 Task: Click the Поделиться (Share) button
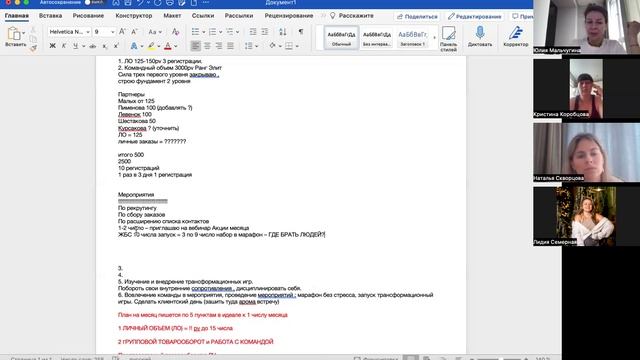coord(417,16)
